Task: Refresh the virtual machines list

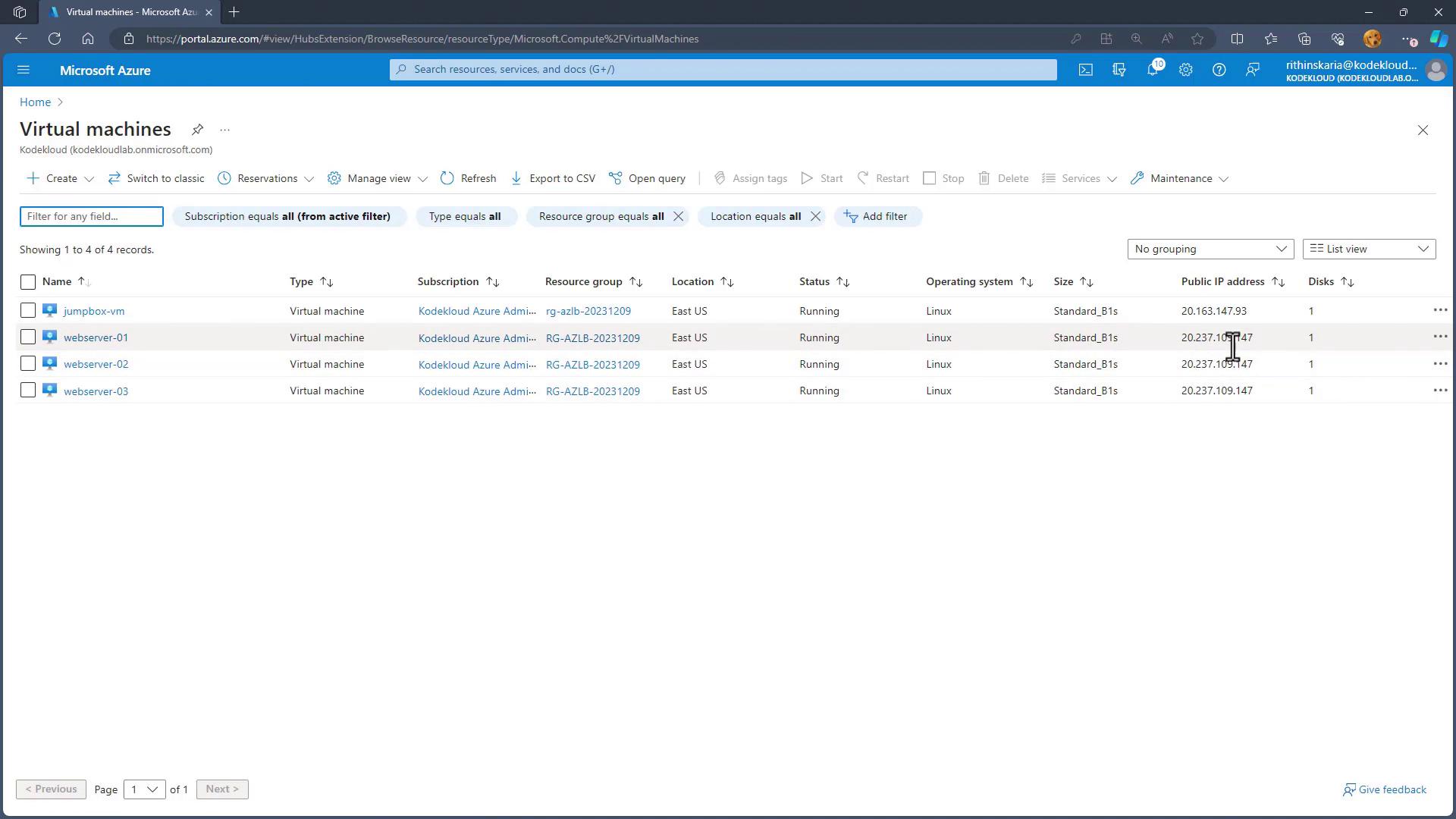Action: point(468,178)
